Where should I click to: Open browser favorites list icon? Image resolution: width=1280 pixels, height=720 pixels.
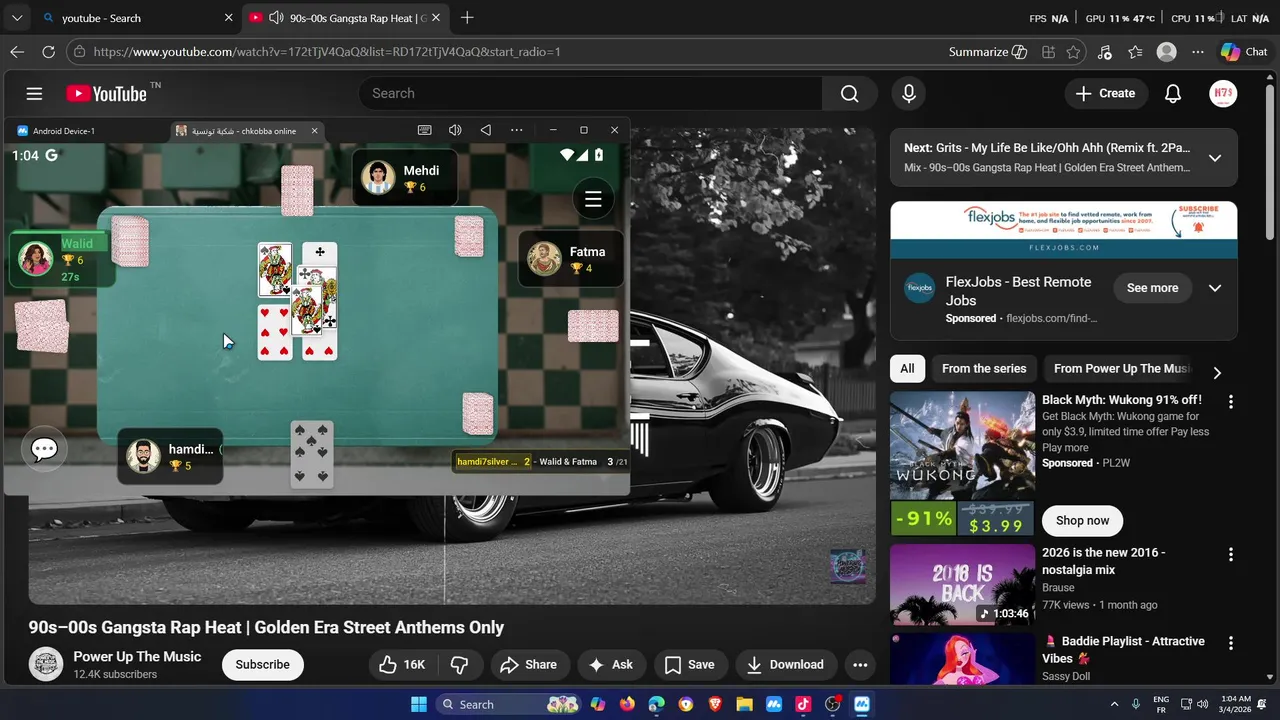coord(1135,52)
